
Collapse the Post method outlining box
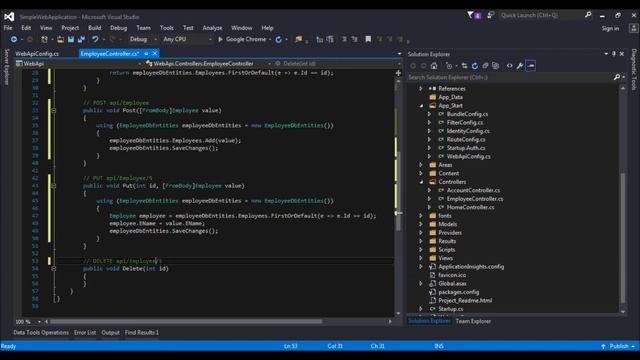coord(53,111)
